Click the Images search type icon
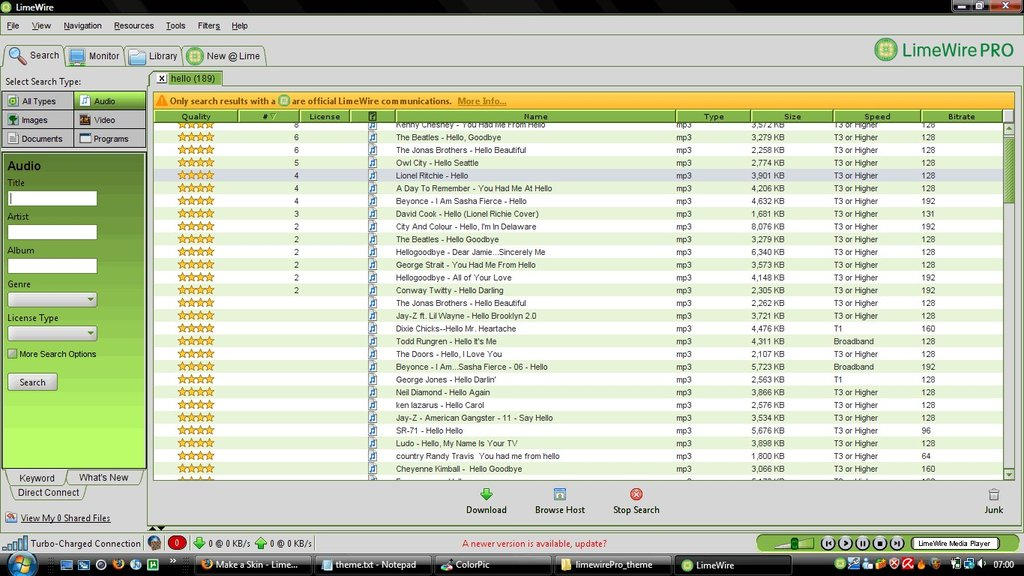 click(37, 119)
